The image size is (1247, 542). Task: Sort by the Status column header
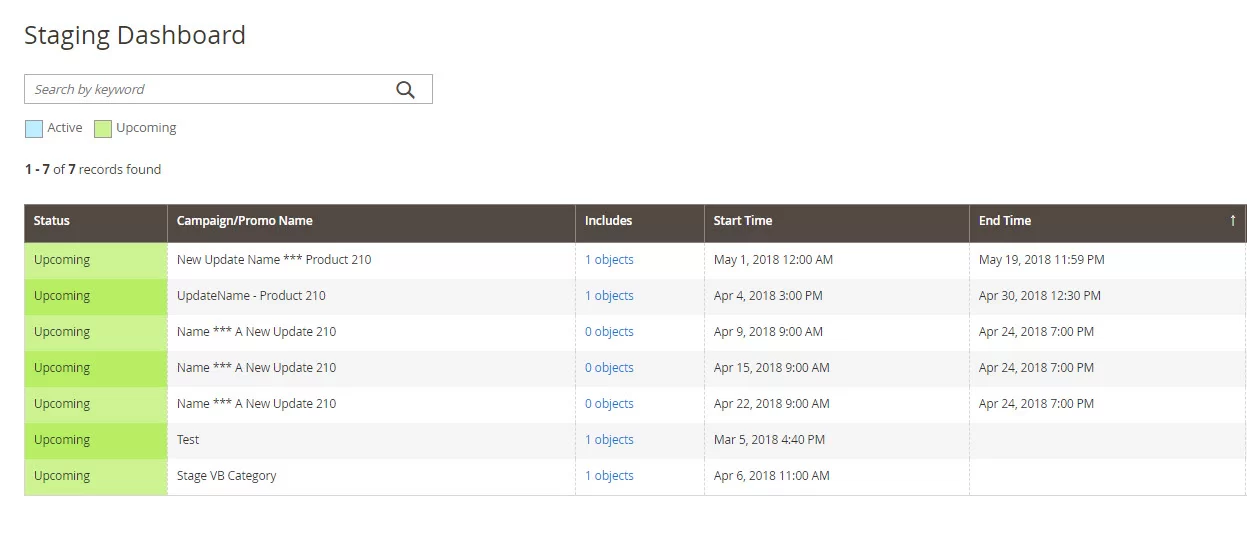tap(96, 223)
